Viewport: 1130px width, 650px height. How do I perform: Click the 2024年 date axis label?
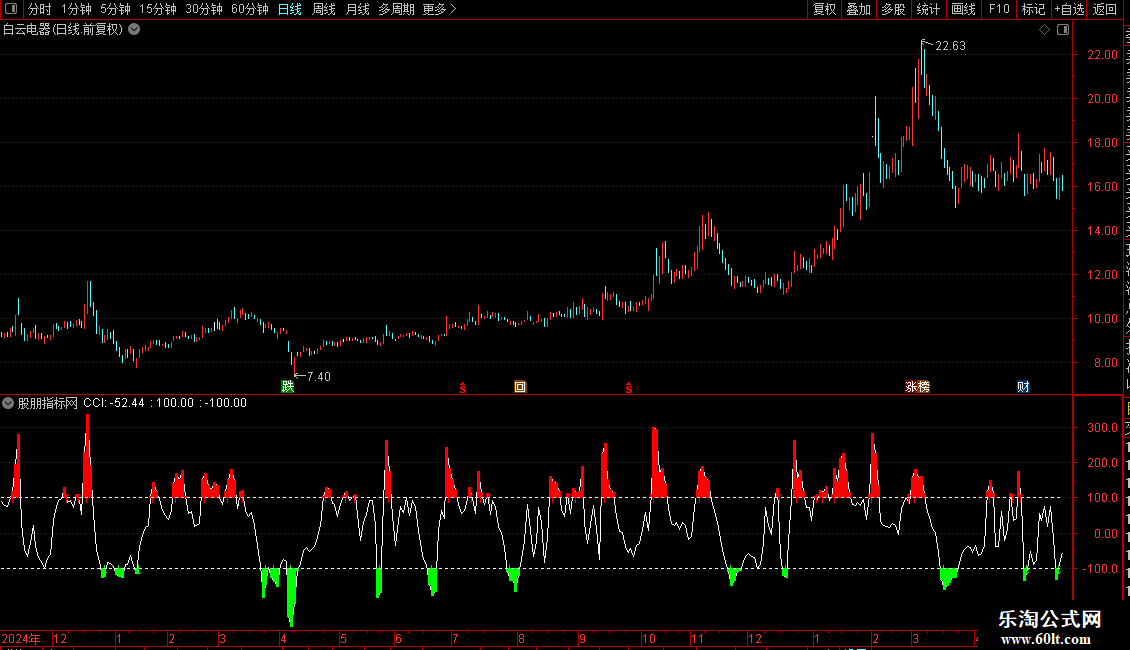pyautogui.click(x=21, y=638)
